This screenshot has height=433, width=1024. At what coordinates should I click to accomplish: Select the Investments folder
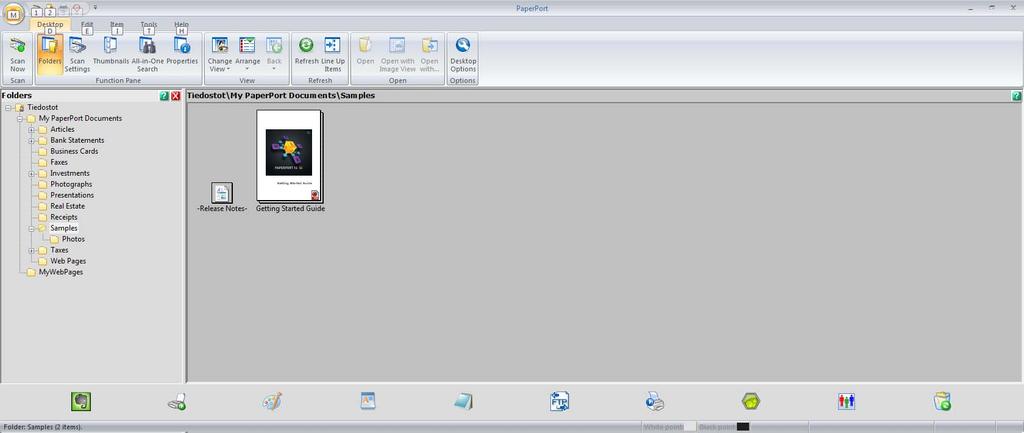70,173
